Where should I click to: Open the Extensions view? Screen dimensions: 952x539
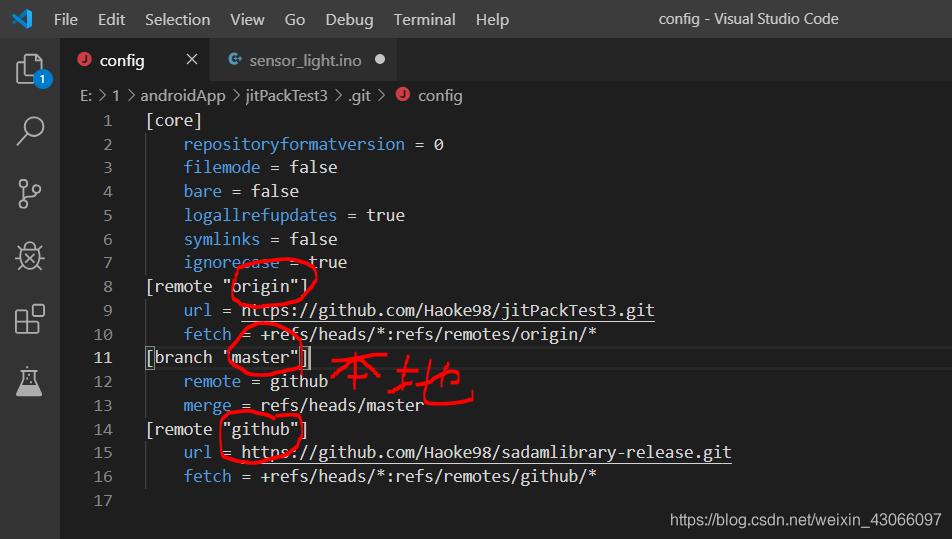tap(30, 319)
